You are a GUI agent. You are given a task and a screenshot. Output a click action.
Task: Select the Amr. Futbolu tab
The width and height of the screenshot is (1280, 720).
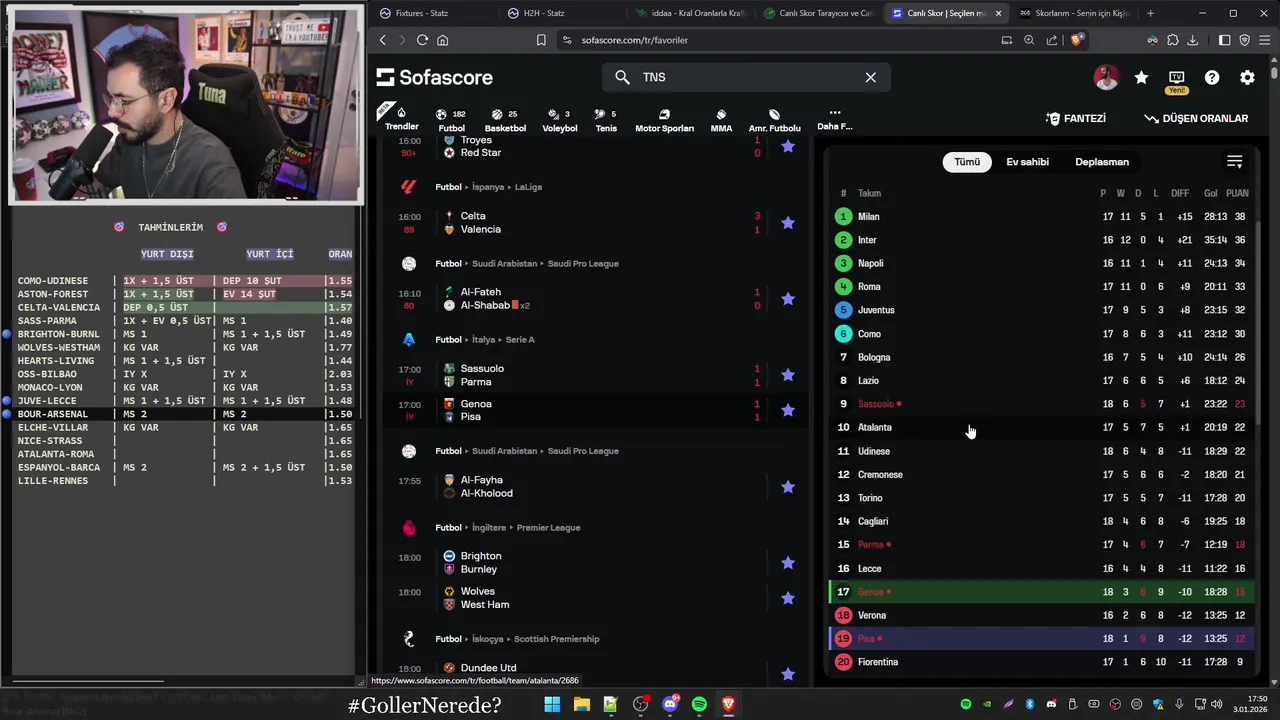(775, 120)
